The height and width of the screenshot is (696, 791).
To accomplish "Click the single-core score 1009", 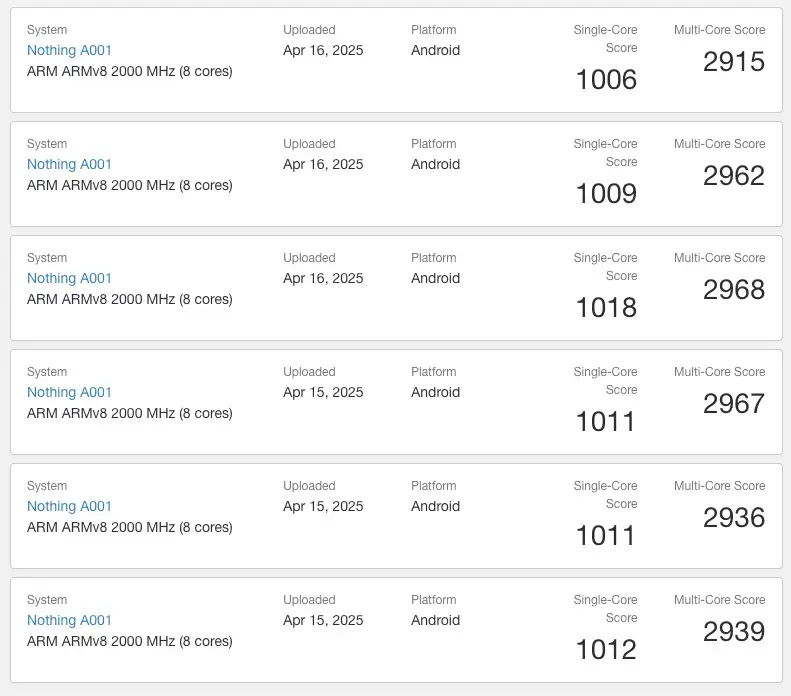I will tap(606, 194).
